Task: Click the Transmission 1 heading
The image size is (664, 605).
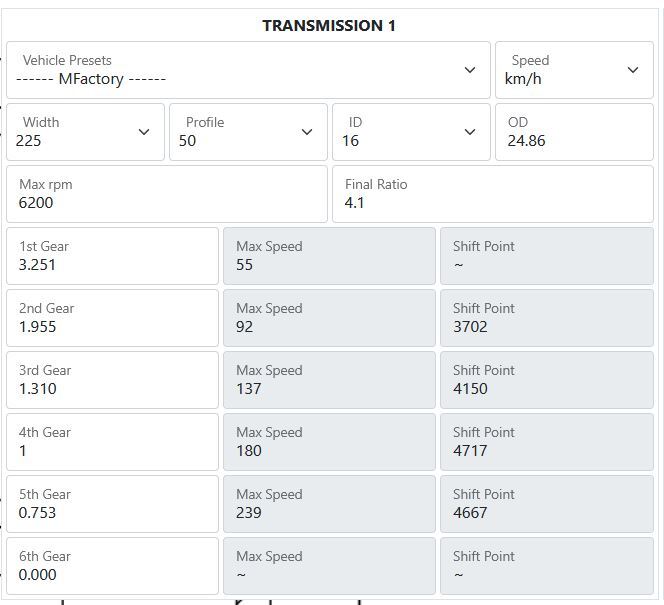Action: tap(329, 26)
